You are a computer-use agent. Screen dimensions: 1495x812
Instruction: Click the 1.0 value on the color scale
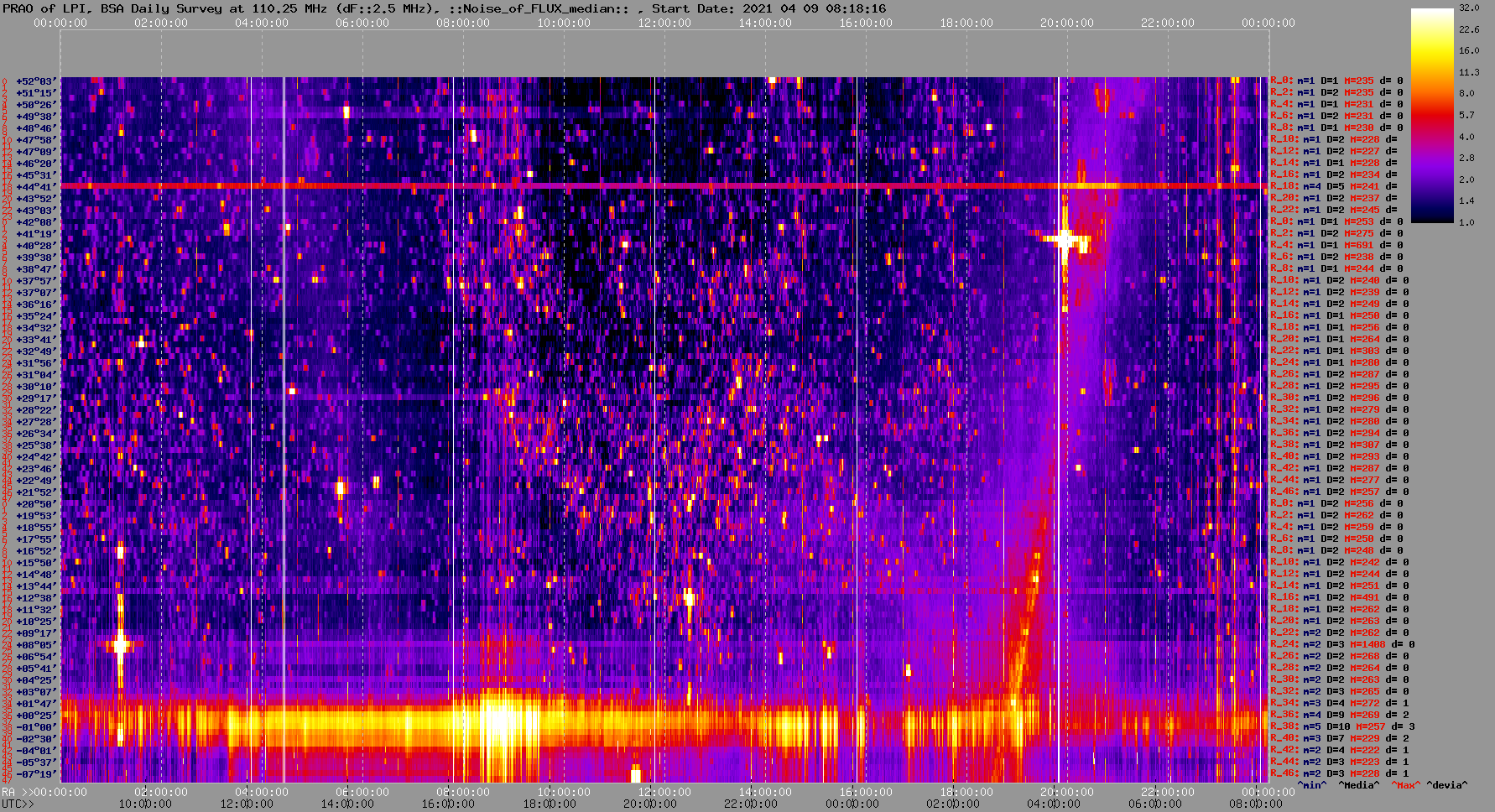tap(1466, 222)
